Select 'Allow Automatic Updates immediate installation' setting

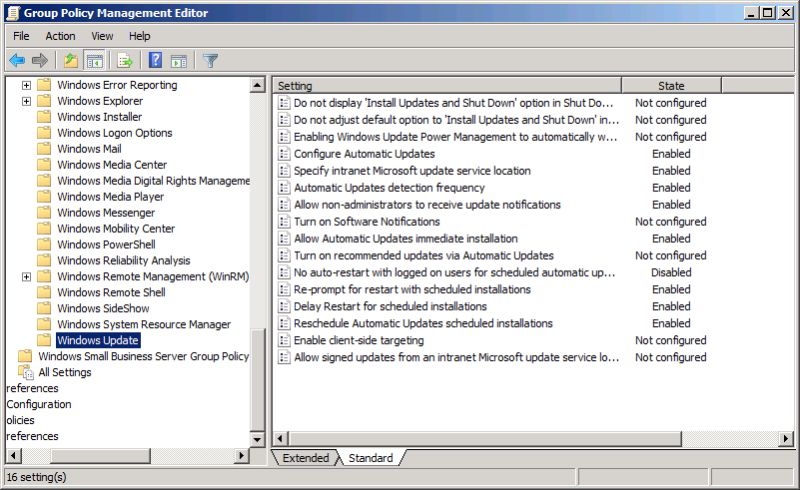(x=406, y=238)
